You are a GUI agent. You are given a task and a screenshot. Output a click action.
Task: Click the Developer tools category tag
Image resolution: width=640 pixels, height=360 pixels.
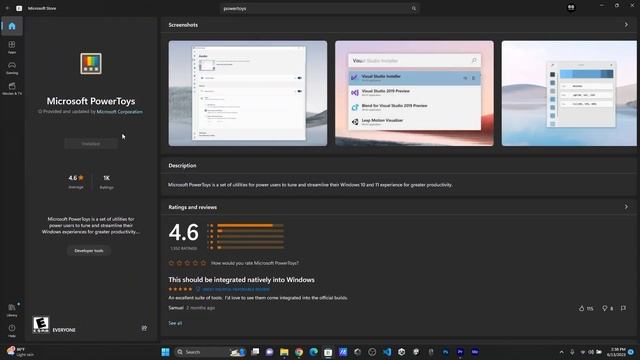89,251
